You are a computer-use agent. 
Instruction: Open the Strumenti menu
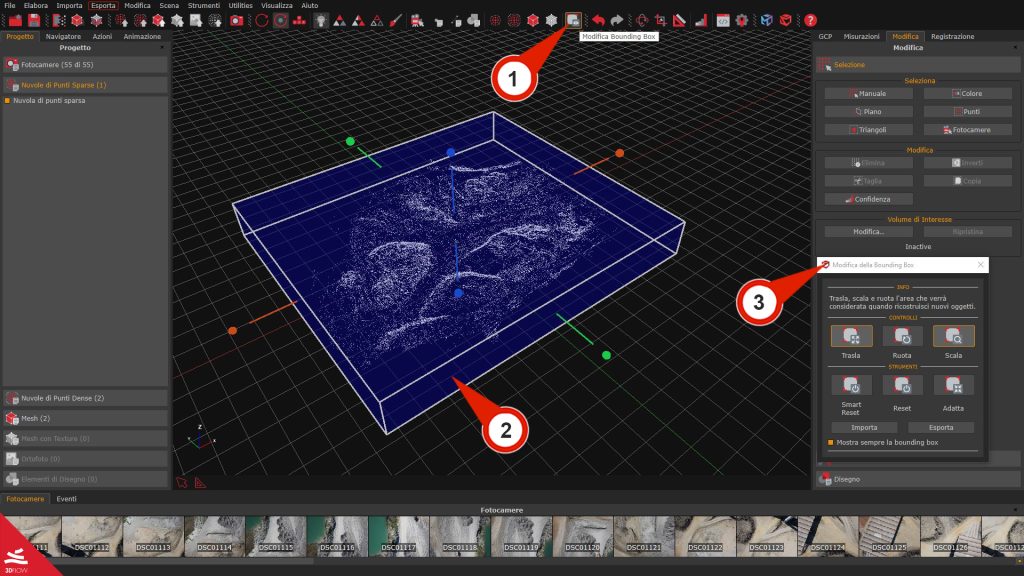[x=204, y=5]
